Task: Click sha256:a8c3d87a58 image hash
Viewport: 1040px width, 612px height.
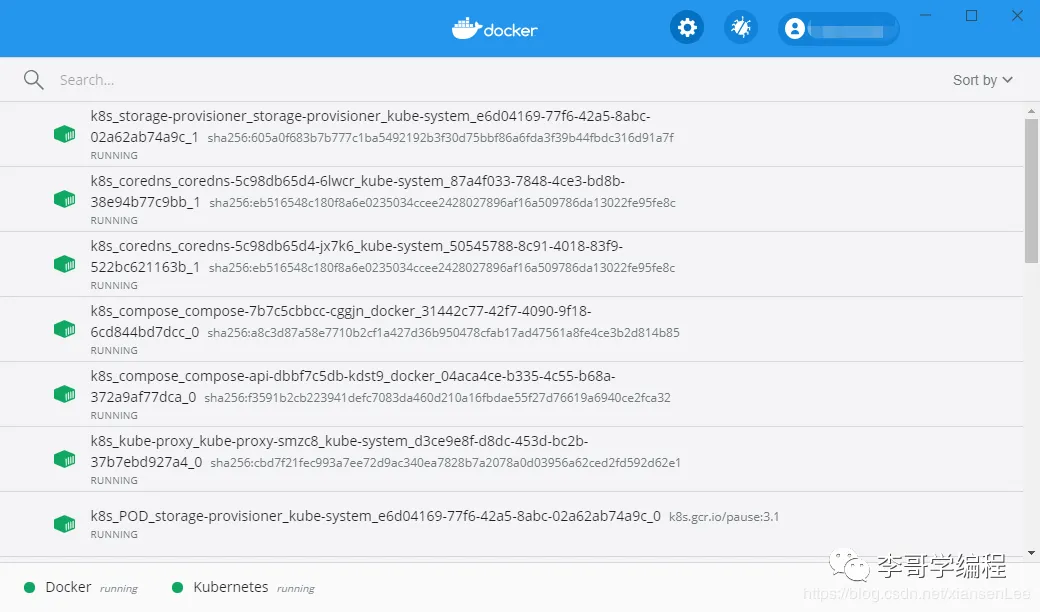Action: tap(443, 333)
